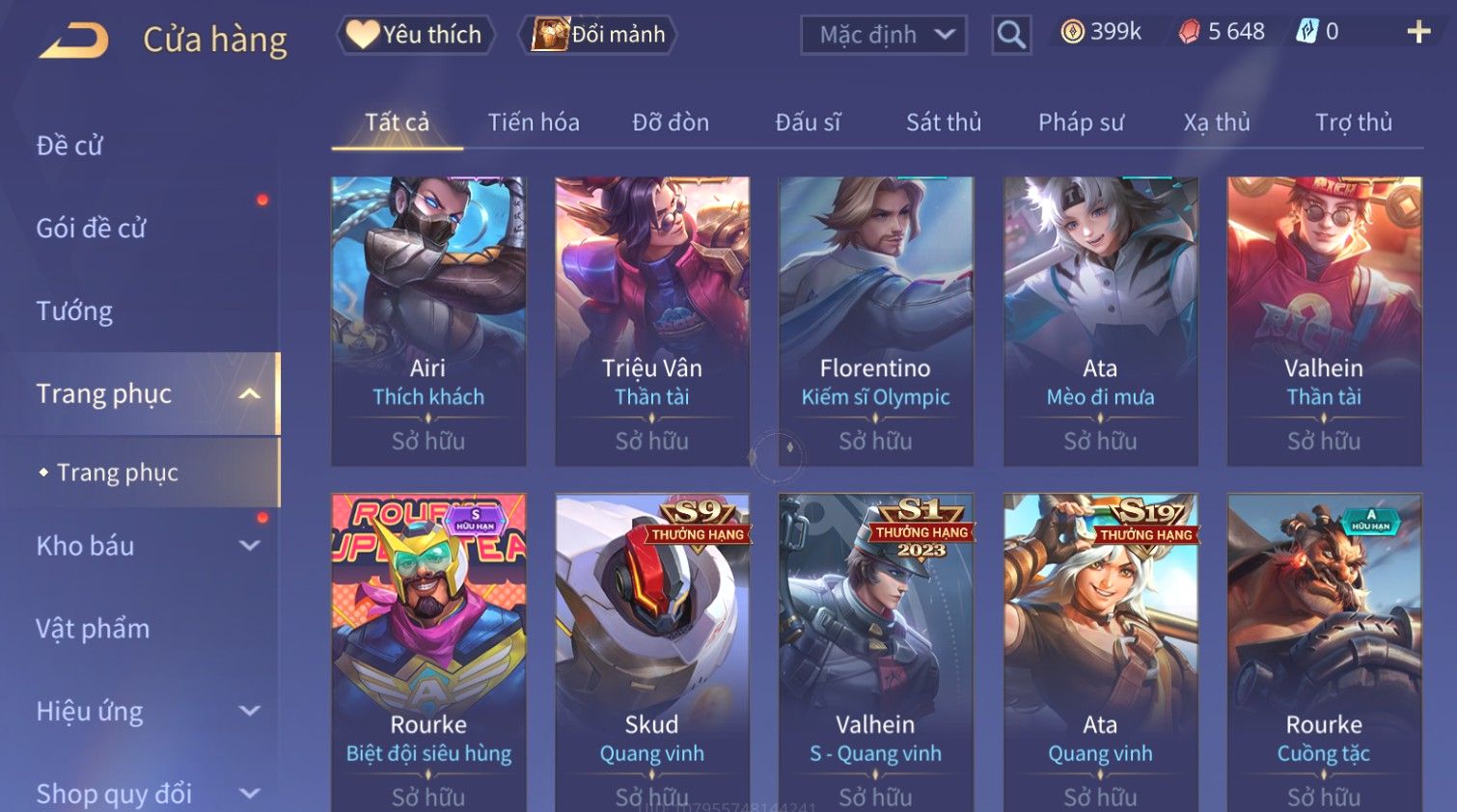The image size is (1457, 812).
Task: Choose the Florentino Kiếm sĩ Olympic skin card
Action: coord(876,321)
